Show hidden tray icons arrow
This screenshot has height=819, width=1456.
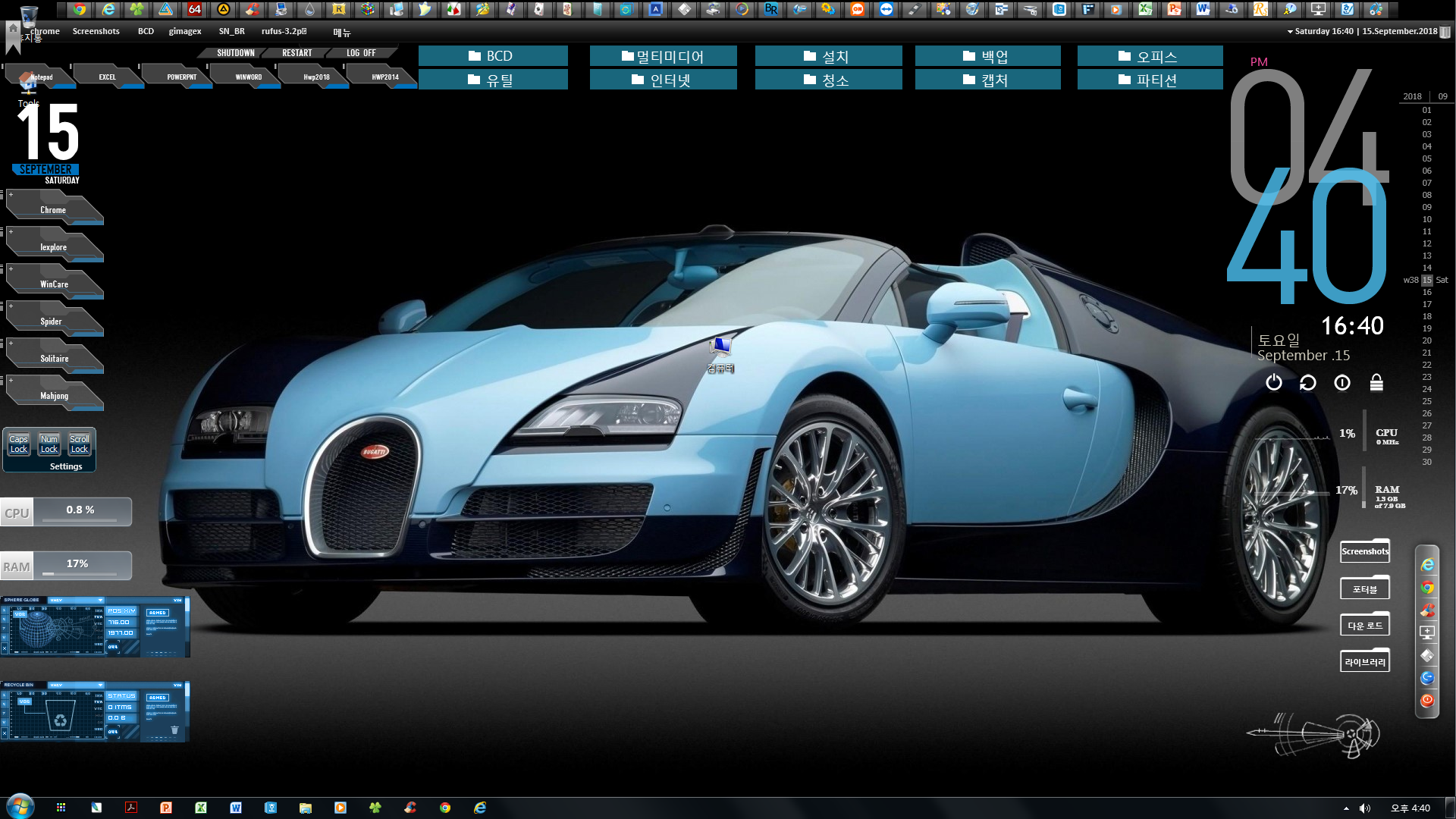1346,808
